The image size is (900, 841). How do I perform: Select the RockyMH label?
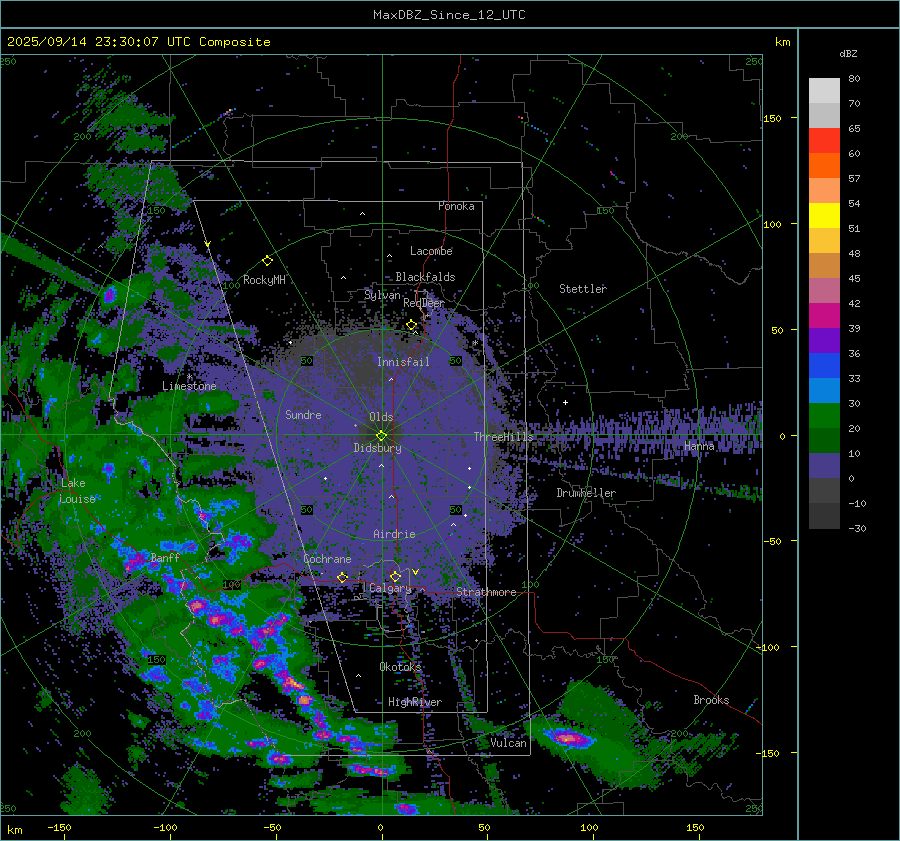coord(264,280)
